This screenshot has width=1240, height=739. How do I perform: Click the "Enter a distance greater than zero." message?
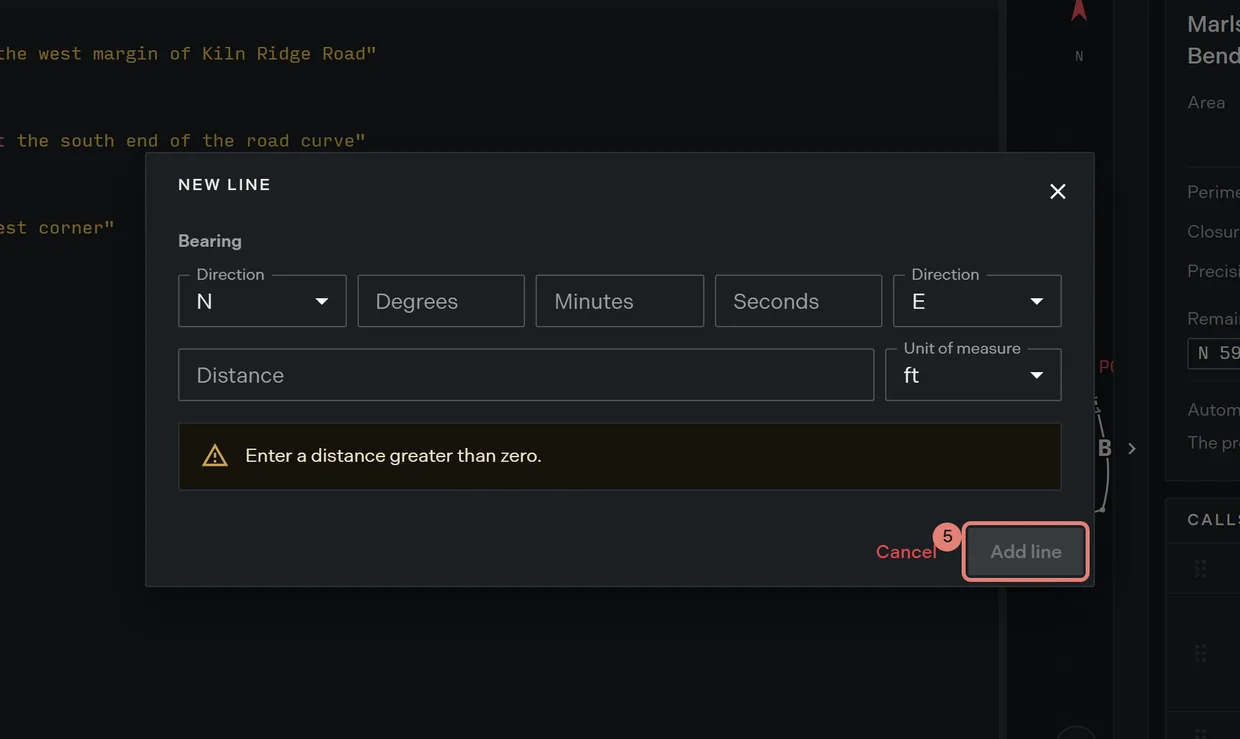tap(393, 456)
